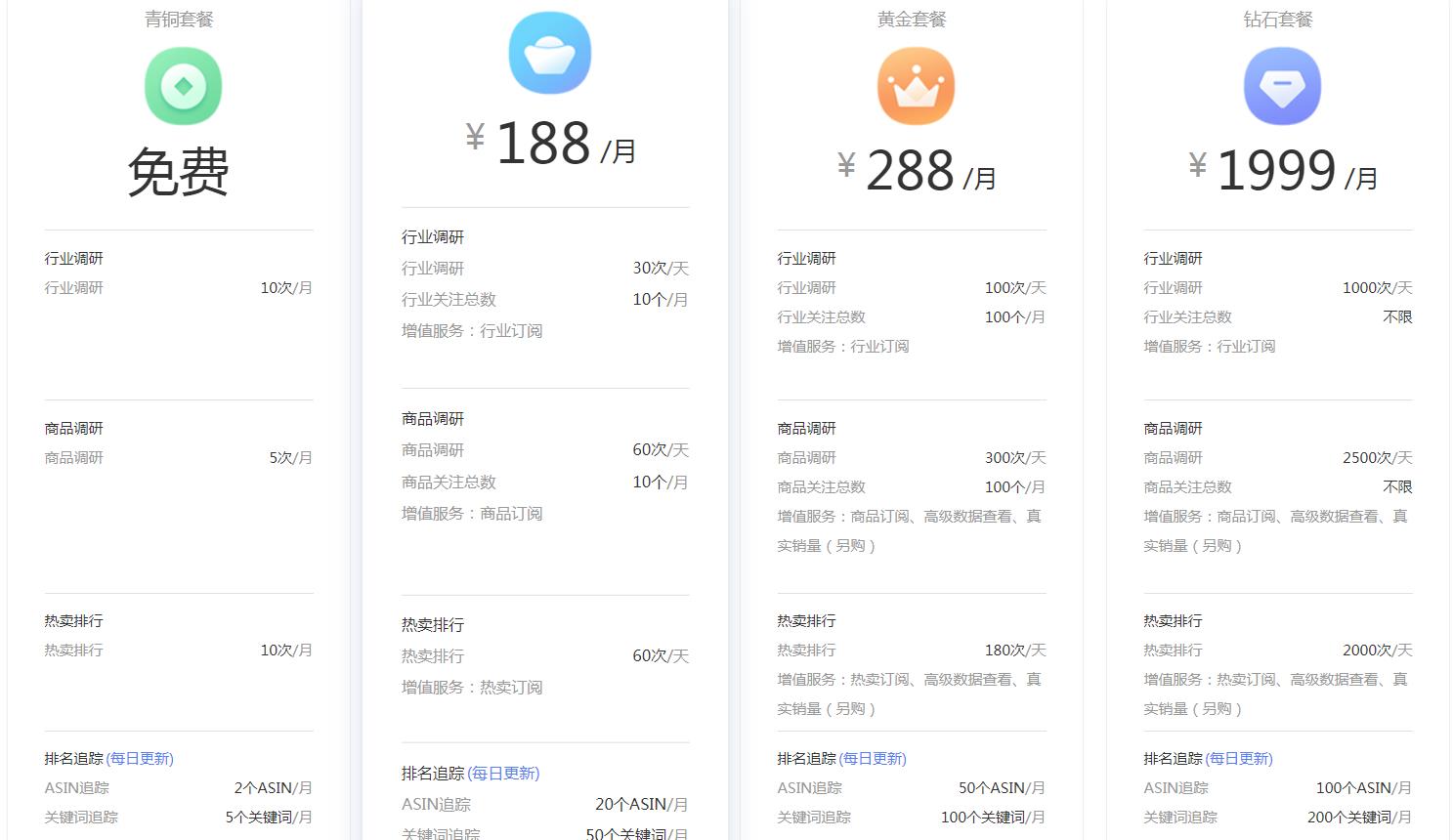Click the blue ingot icon above ¥188
1453x840 pixels.
coord(549,54)
